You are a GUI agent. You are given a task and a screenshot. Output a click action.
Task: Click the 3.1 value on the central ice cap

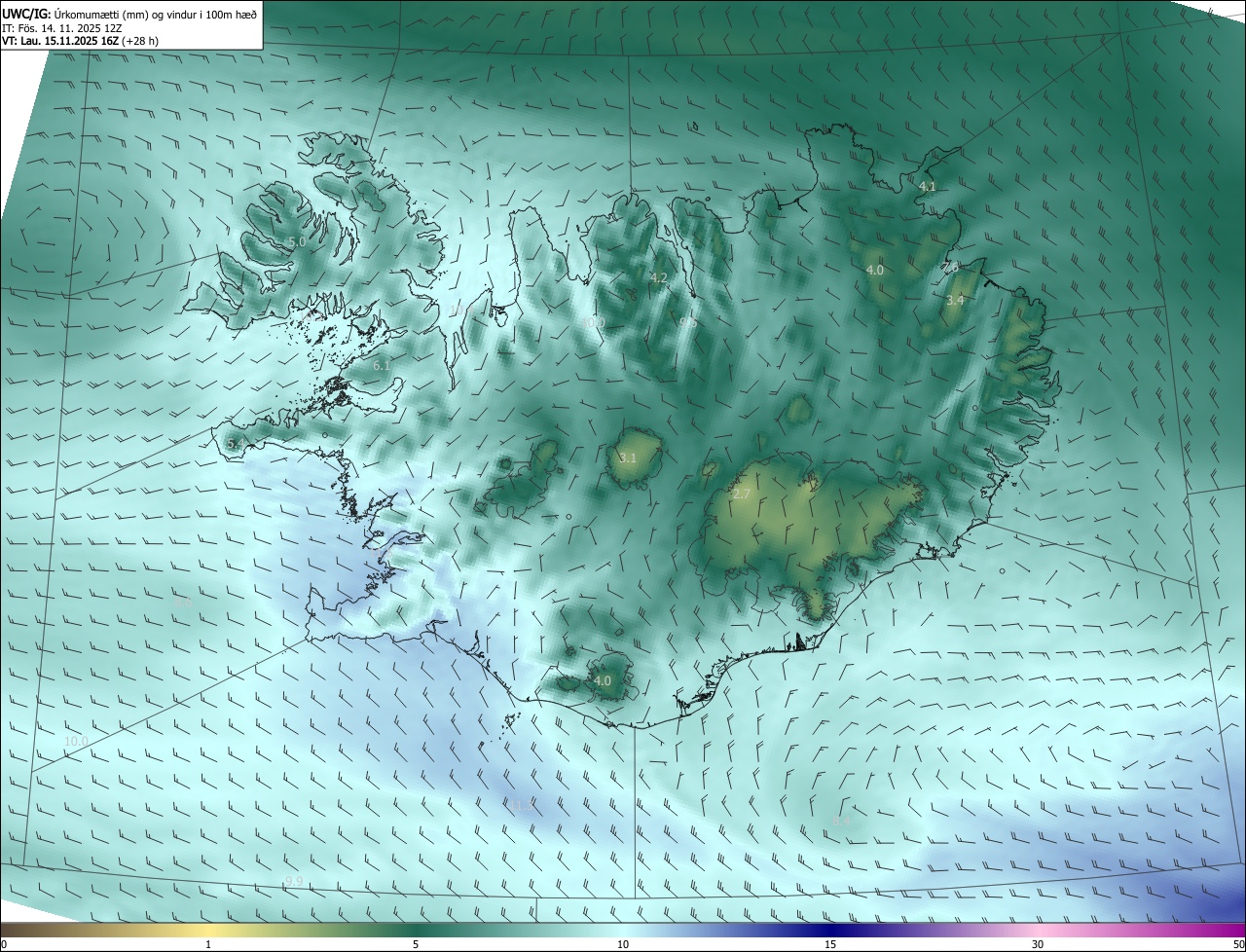pyautogui.click(x=628, y=458)
